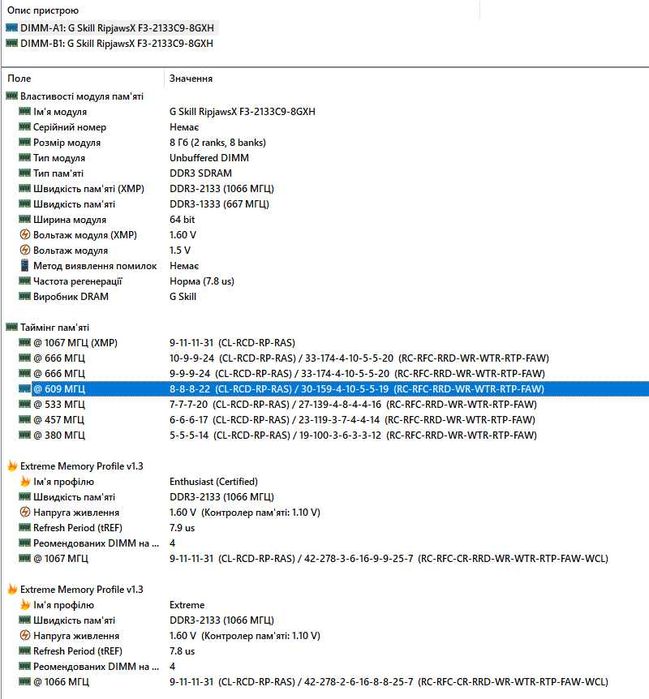Select the 'Виробник DRAM' field label
The height and width of the screenshot is (699, 649).
[x=71, y=296]
